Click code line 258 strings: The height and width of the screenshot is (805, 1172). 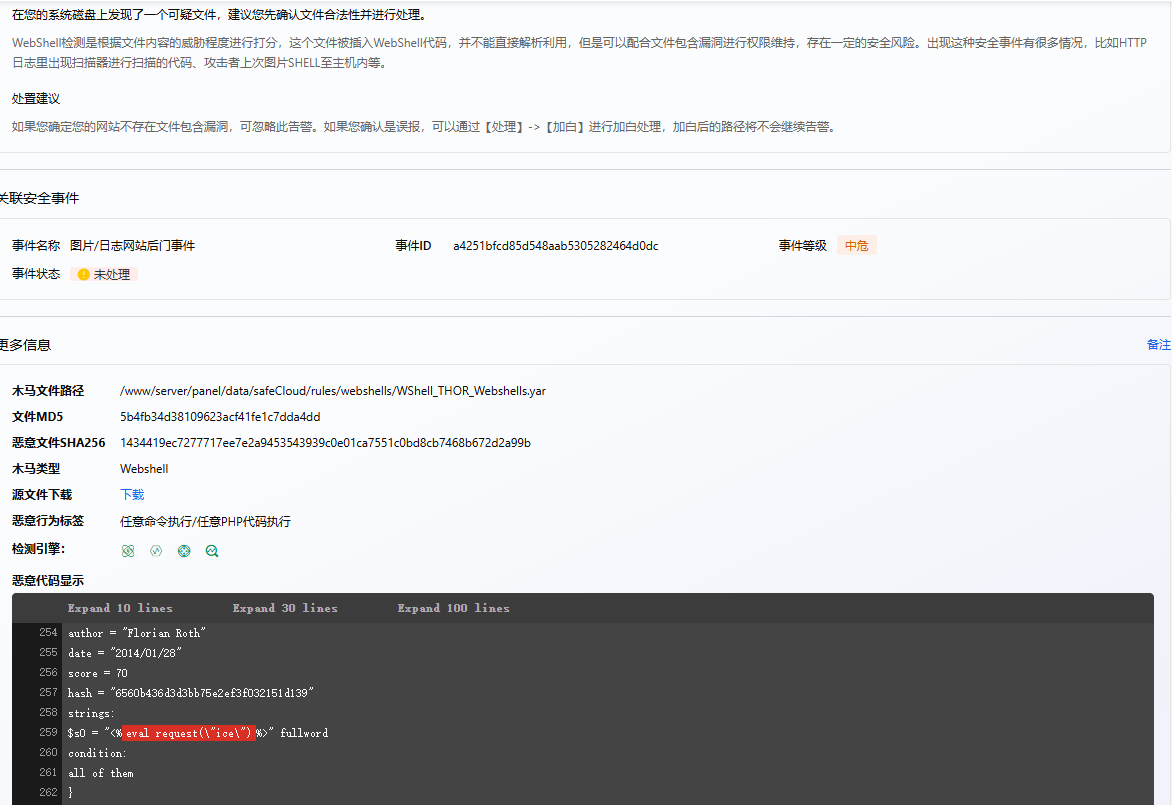91,713
